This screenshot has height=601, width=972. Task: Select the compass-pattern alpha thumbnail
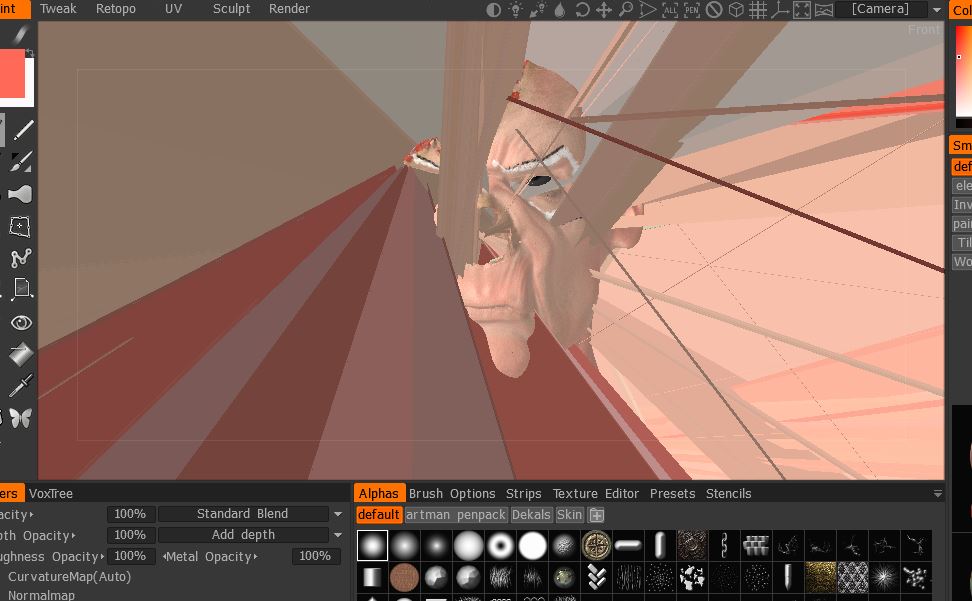tap(596, 545)
